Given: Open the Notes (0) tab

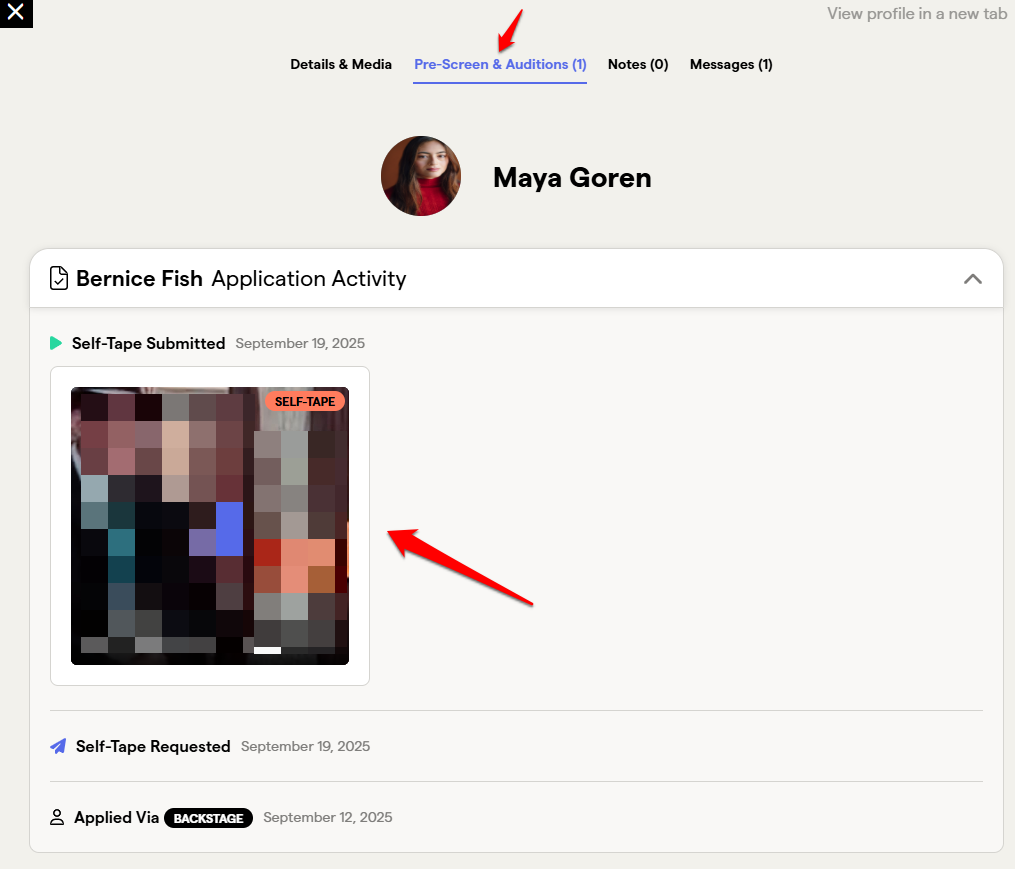Looking at the screenshot, I should pyautogui.click(x=638, y=64).
